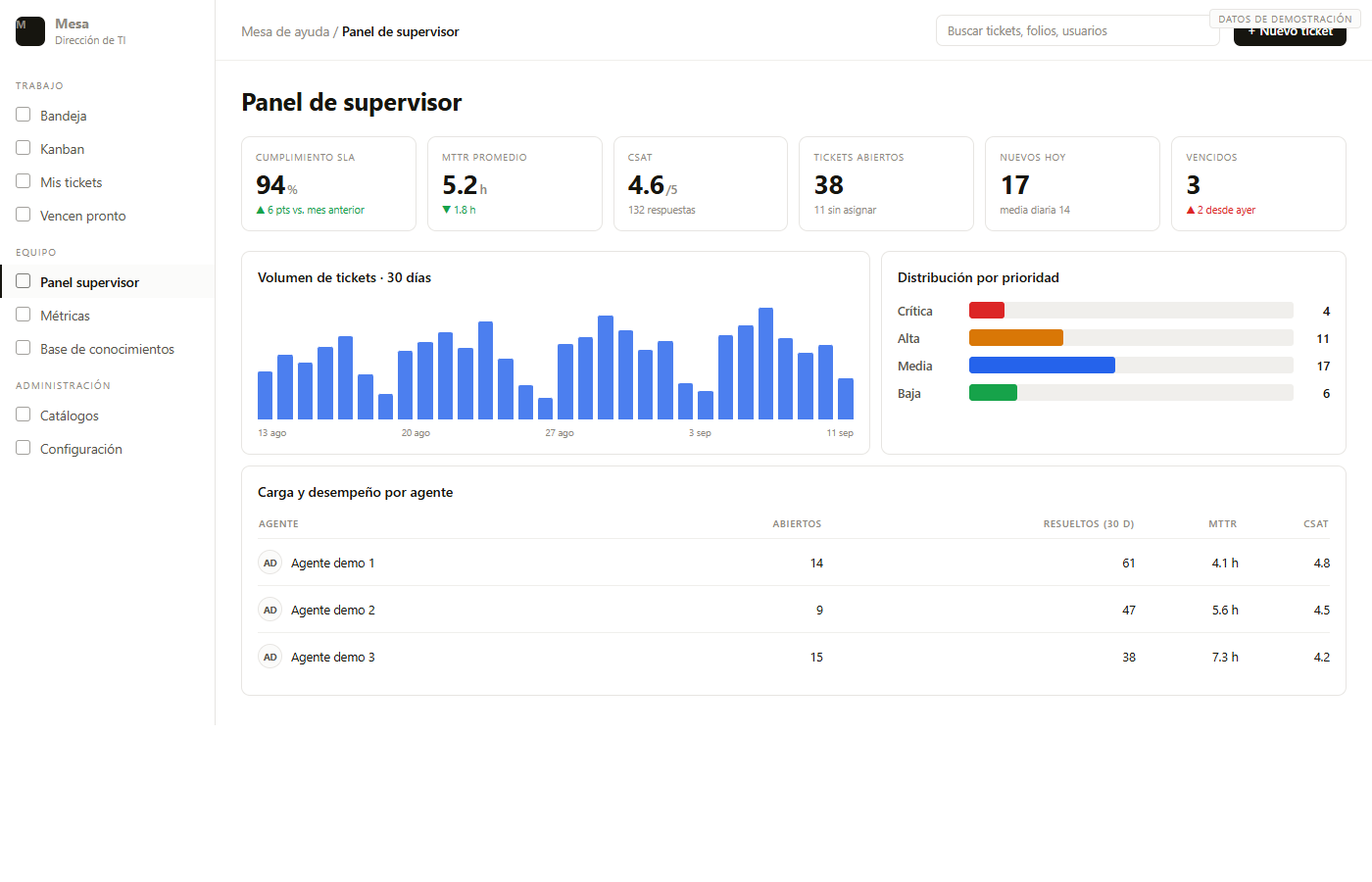1372x882 pixels.
Task: Open the Tickets Abiertos card
Action: click(x=886, y=184)
